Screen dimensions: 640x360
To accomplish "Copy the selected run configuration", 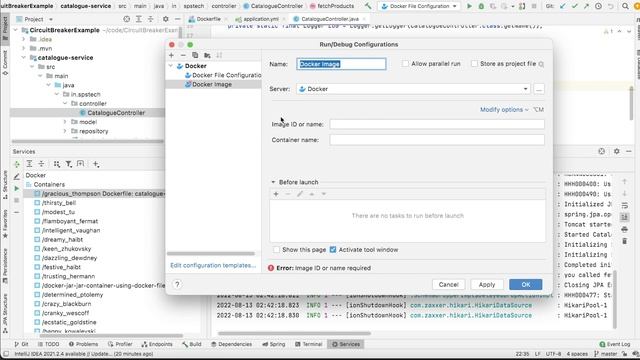I will point(195,55).
